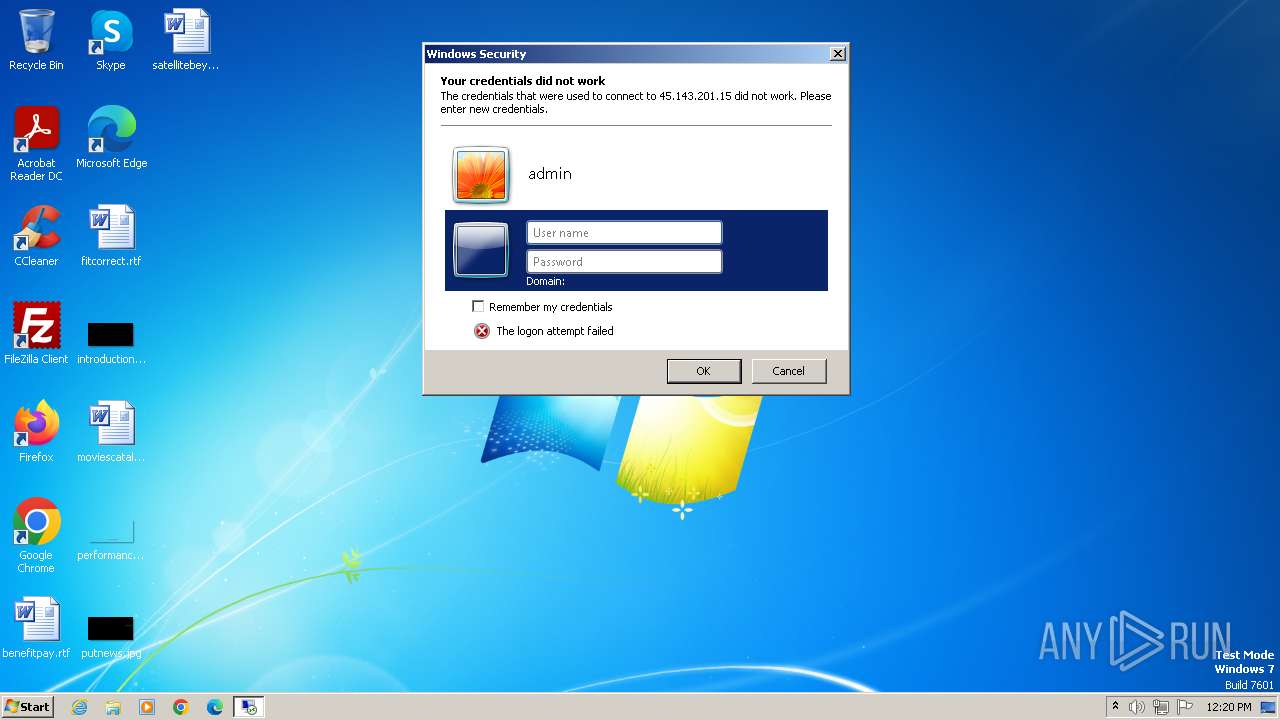The image size is (1280, 720).
Task: Select the admin account tile
Action: click(x=636, y=174)
